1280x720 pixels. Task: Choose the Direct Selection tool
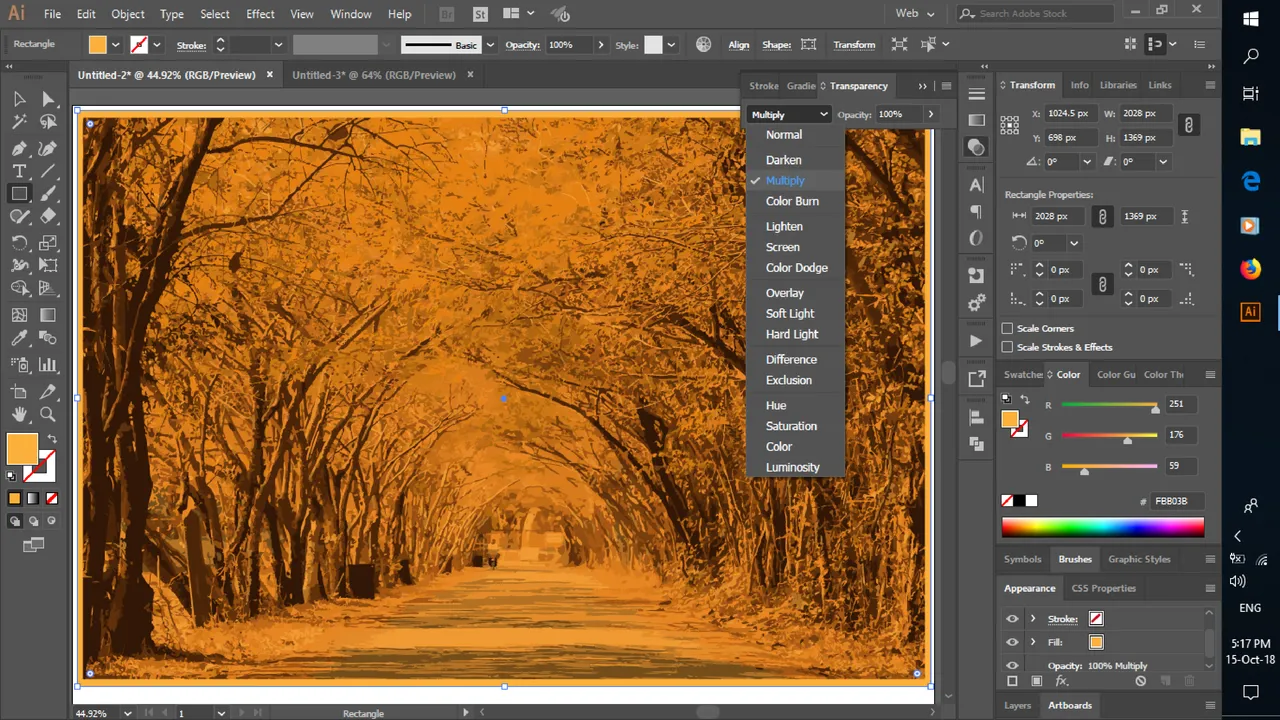pos(47,99)
